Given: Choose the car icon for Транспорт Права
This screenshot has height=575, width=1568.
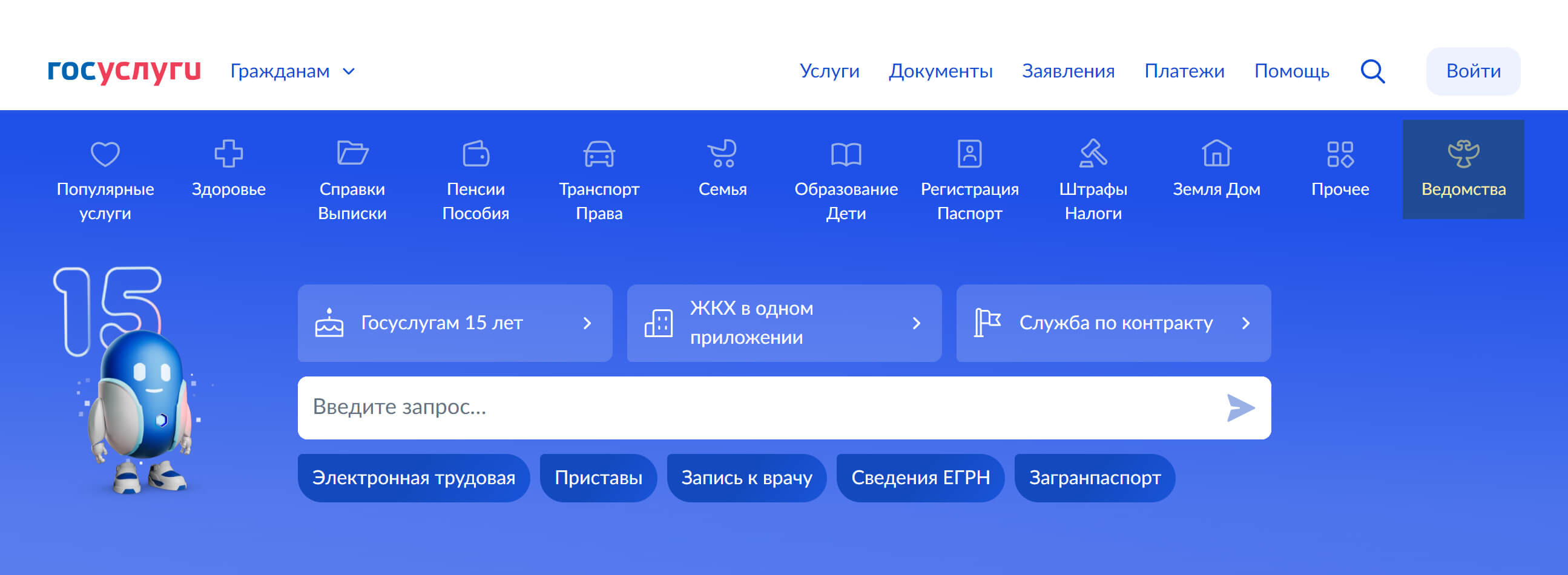Looking at the screenshot, I should pos(599,153).
